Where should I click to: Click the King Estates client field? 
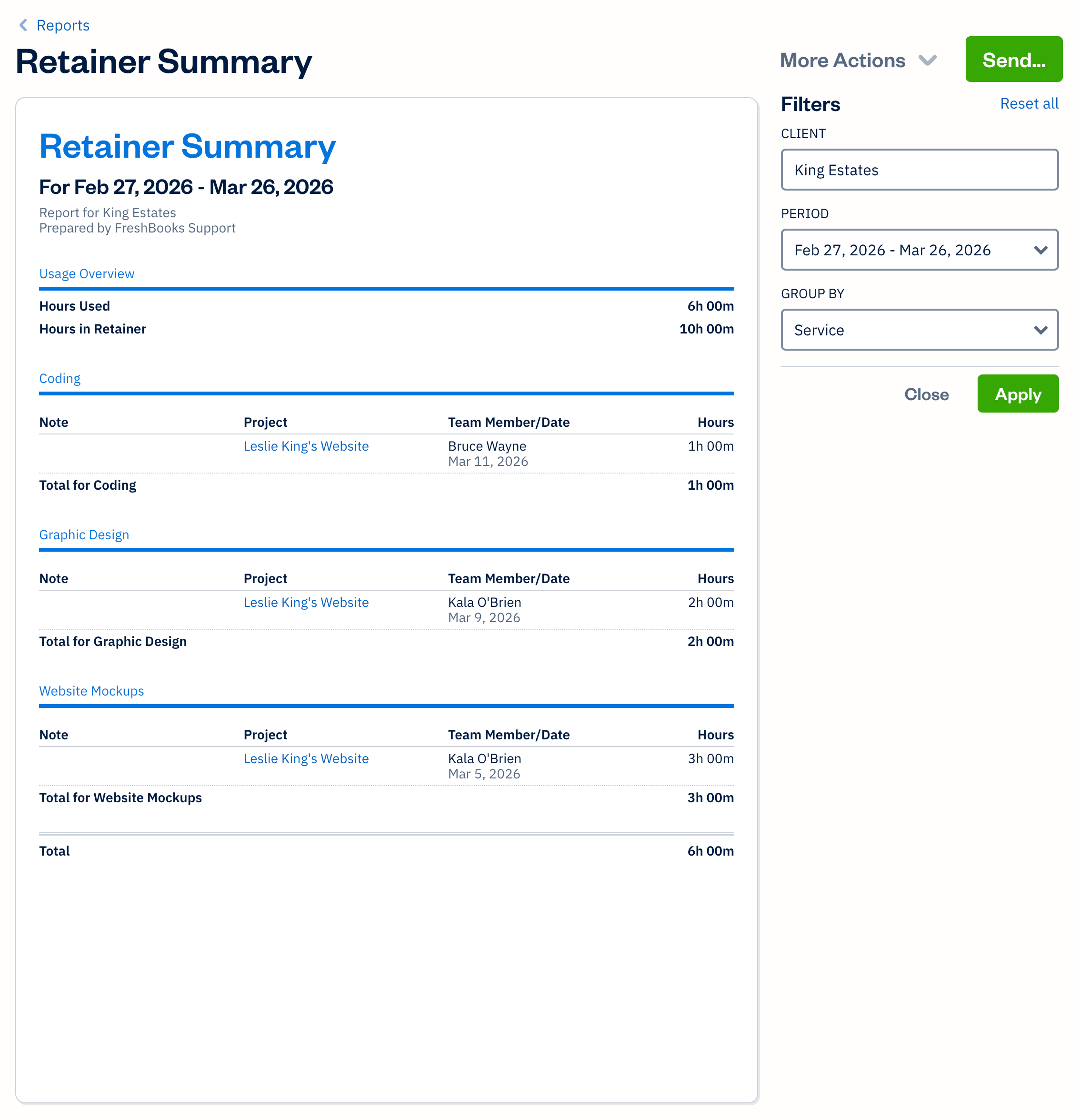[x=919, y=170]
